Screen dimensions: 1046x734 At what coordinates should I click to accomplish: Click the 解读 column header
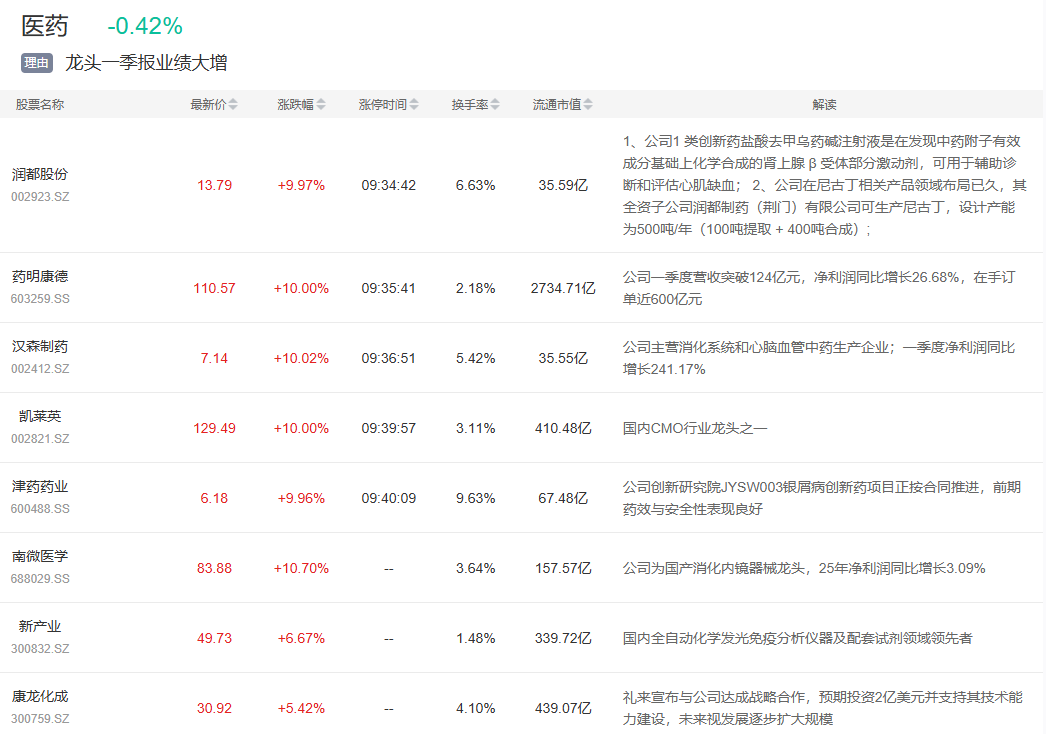coord(824,105)
